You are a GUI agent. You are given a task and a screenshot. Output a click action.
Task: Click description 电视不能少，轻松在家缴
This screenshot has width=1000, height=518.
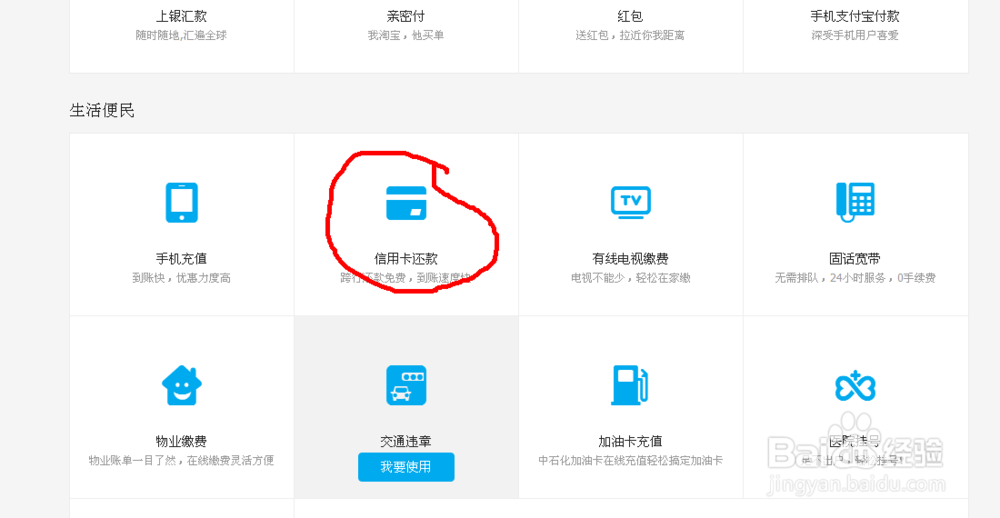pos(631,278)
